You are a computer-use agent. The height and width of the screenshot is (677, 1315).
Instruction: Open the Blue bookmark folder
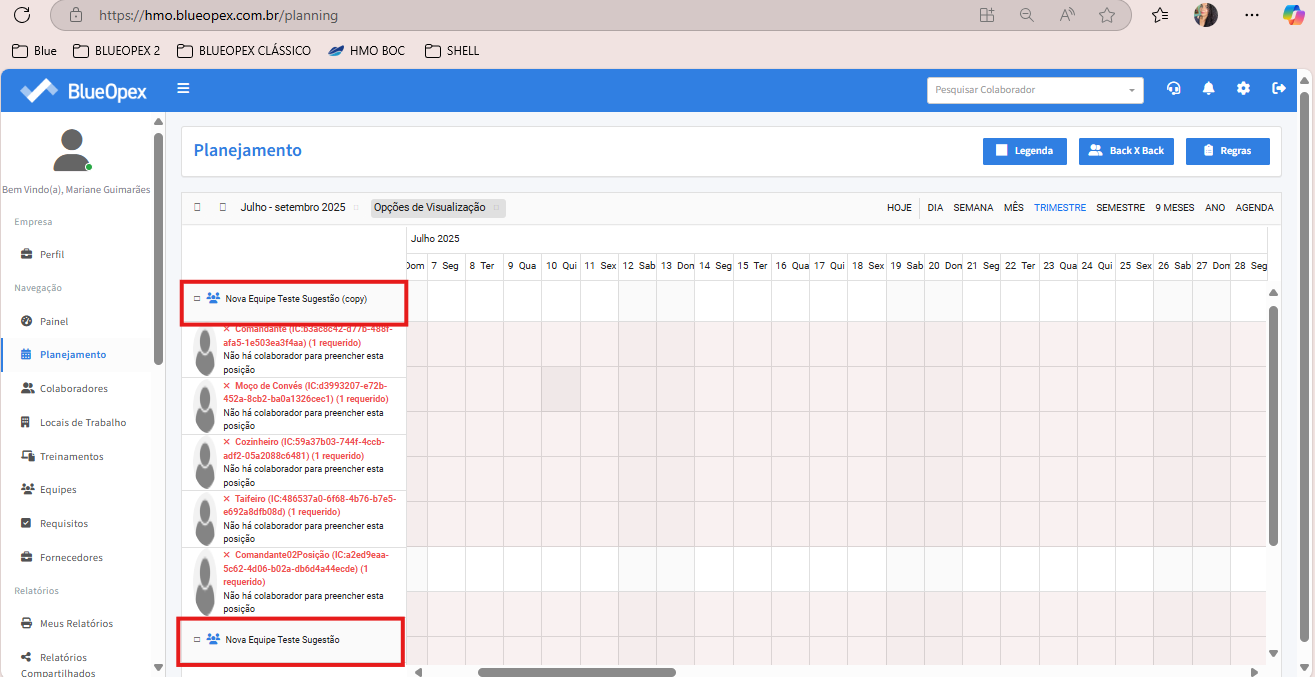tap(34, 50)
